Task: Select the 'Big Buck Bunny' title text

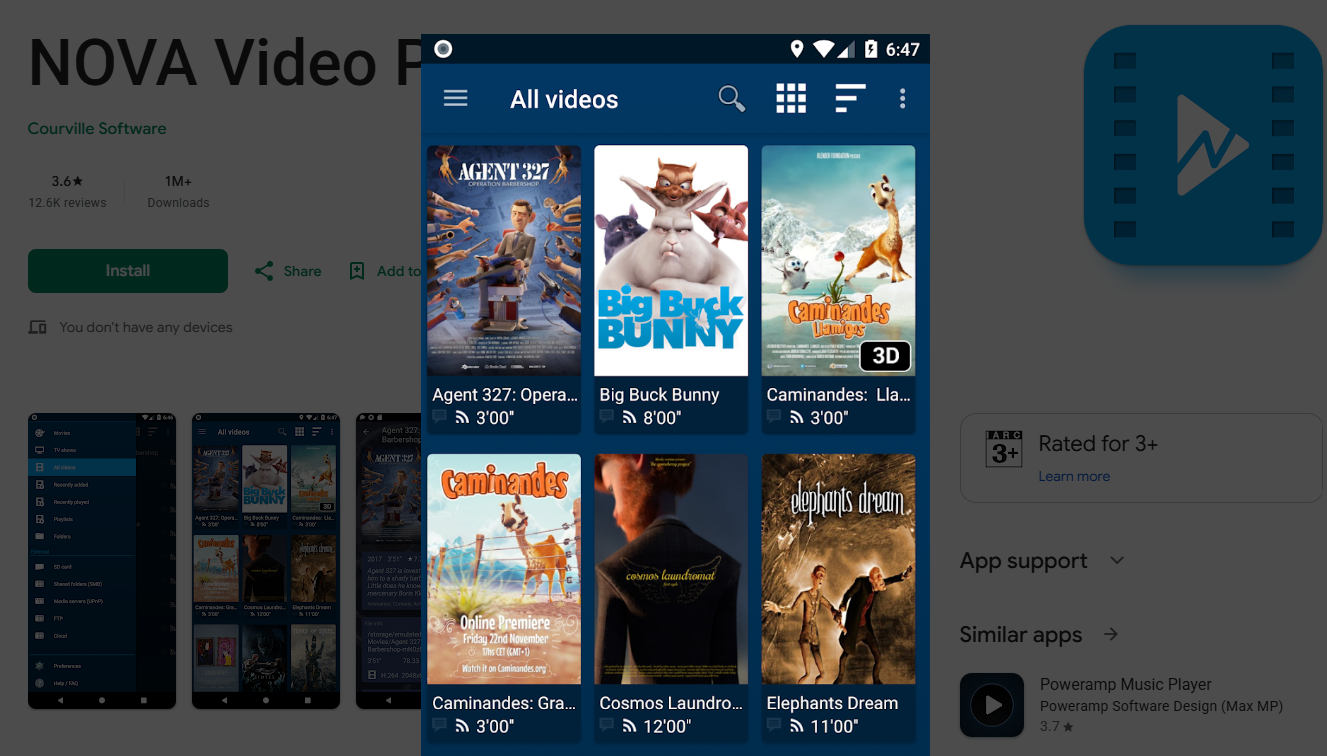Action: (x=659, y=395)
